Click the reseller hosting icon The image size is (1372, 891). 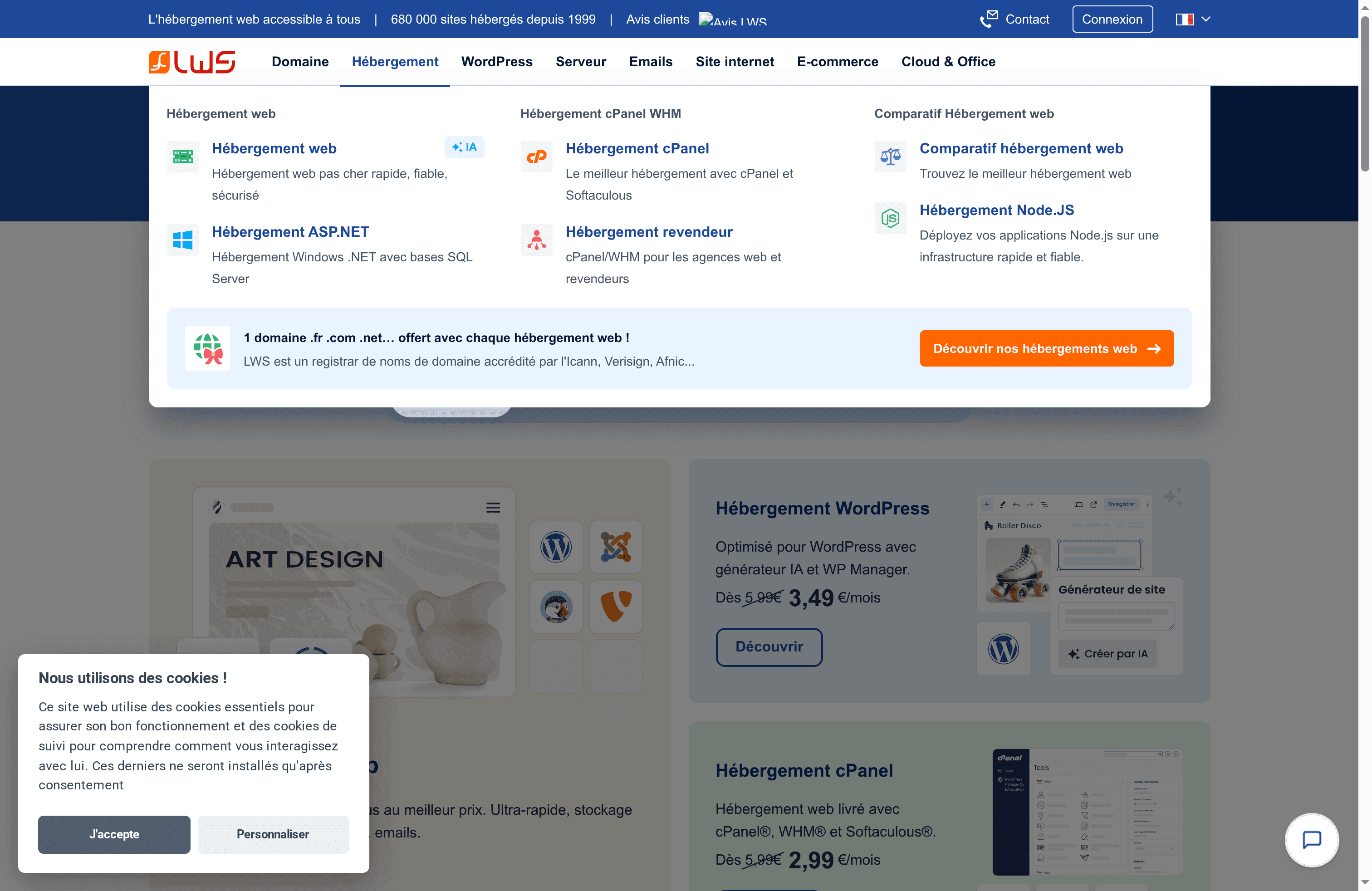tap(537, 240)
